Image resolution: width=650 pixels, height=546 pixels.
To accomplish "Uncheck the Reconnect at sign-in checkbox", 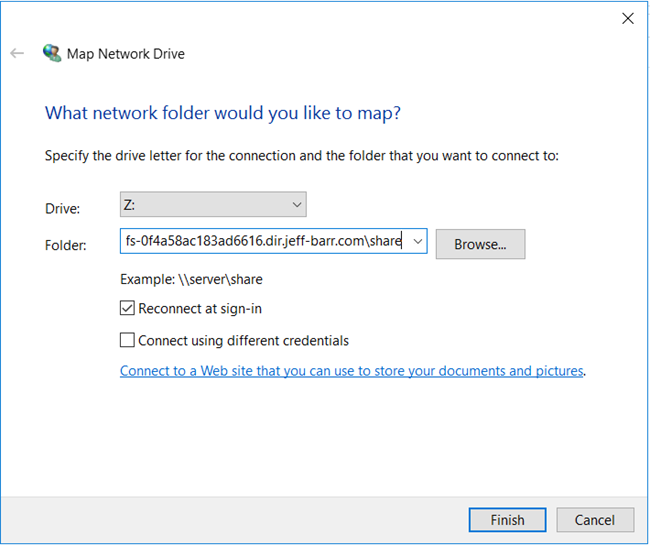I will 127,309.
